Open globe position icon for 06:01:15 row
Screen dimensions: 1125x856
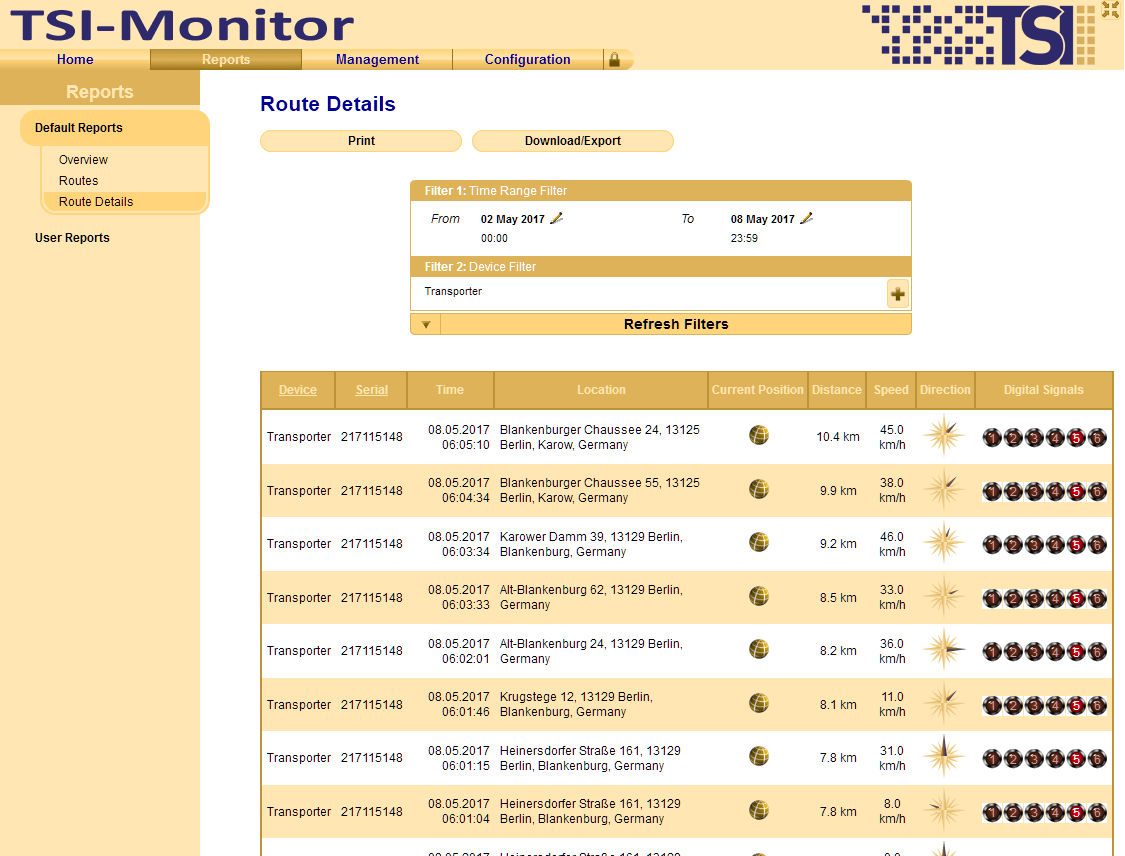click(x=759, y=756)
